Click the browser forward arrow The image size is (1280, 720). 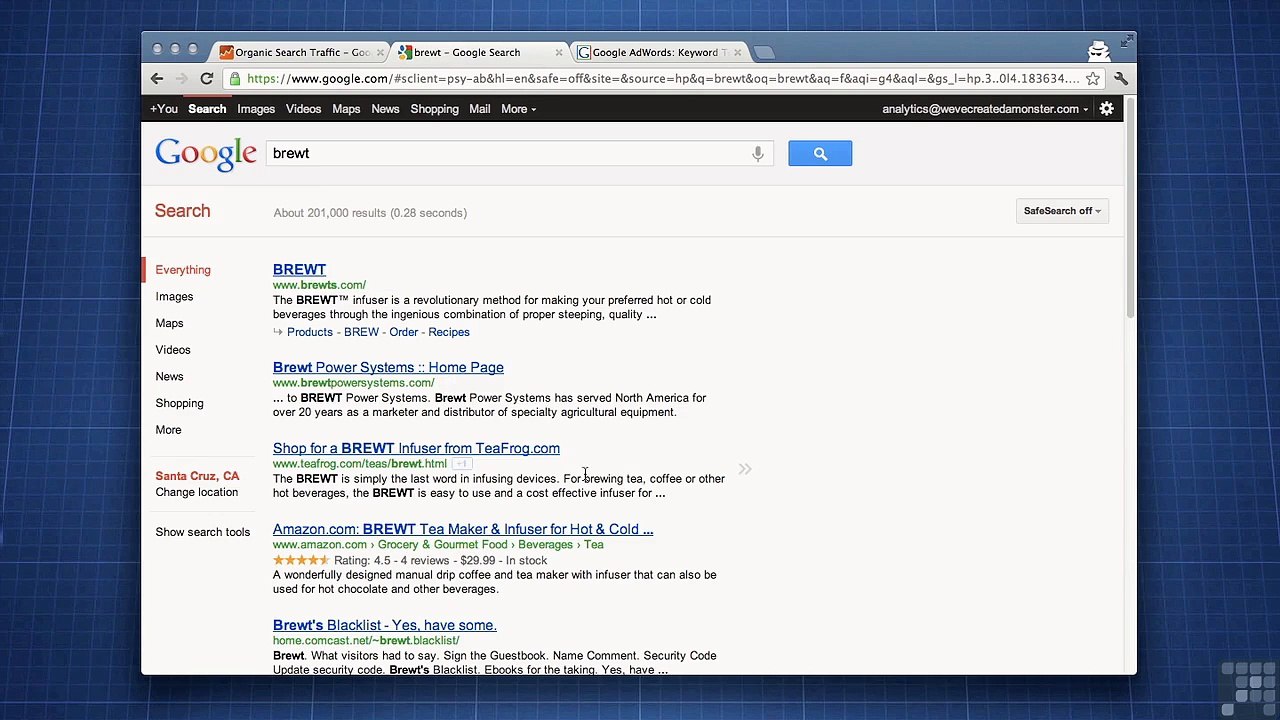pyautogui.click(x=181, y=79)
